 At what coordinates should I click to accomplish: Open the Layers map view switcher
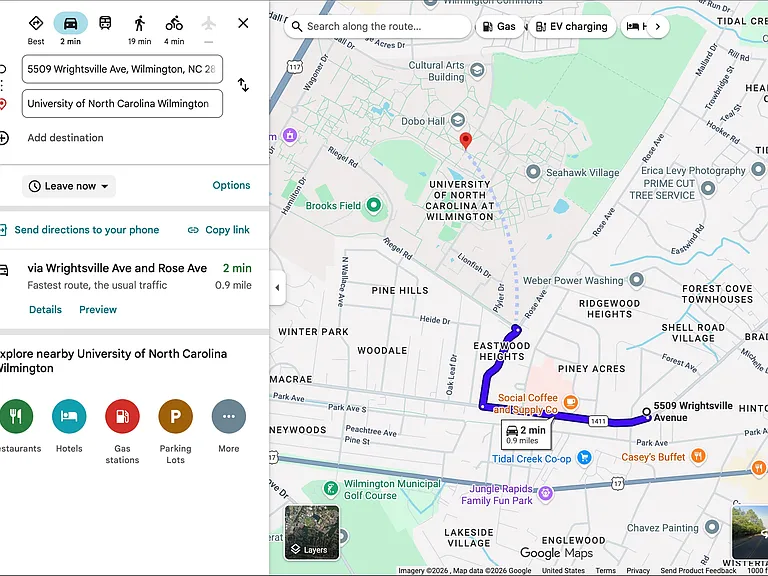312,533
